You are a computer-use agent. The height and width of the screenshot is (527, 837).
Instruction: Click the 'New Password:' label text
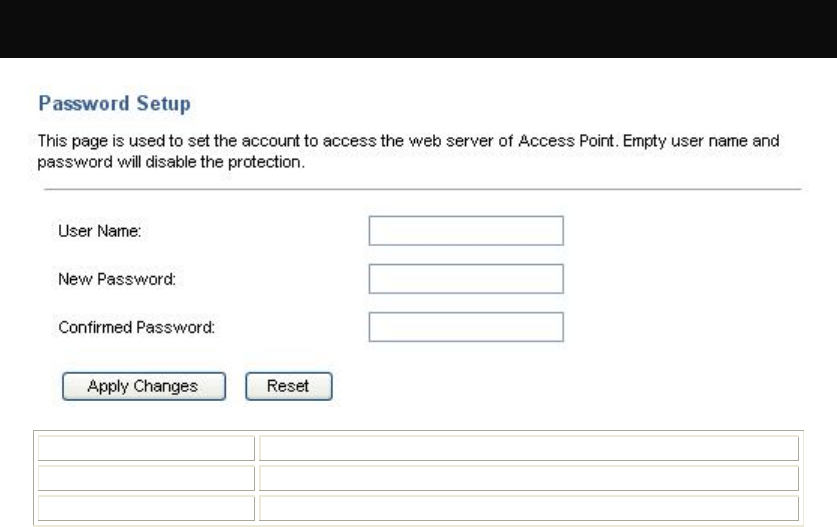[x=117, y=279]
